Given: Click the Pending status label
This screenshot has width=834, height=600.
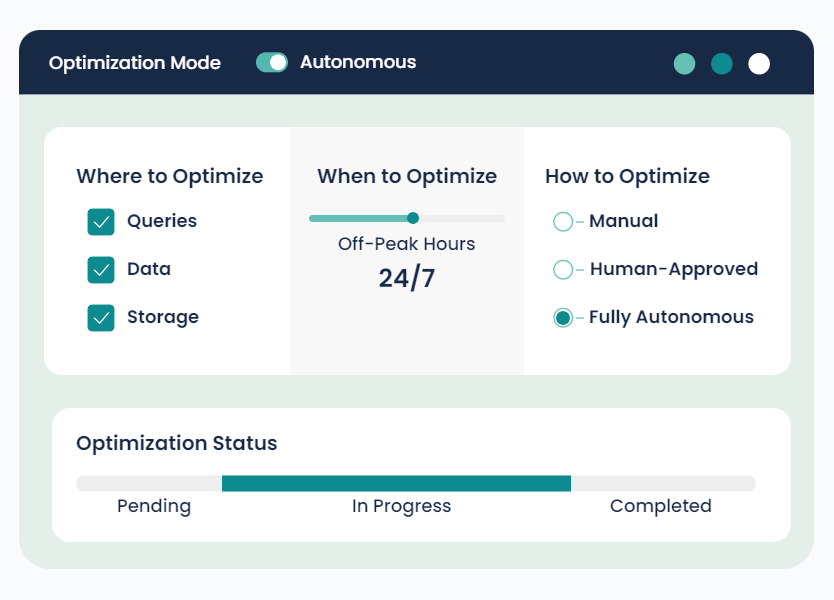Looking at the screenshot, I should [x=154, y=506].
